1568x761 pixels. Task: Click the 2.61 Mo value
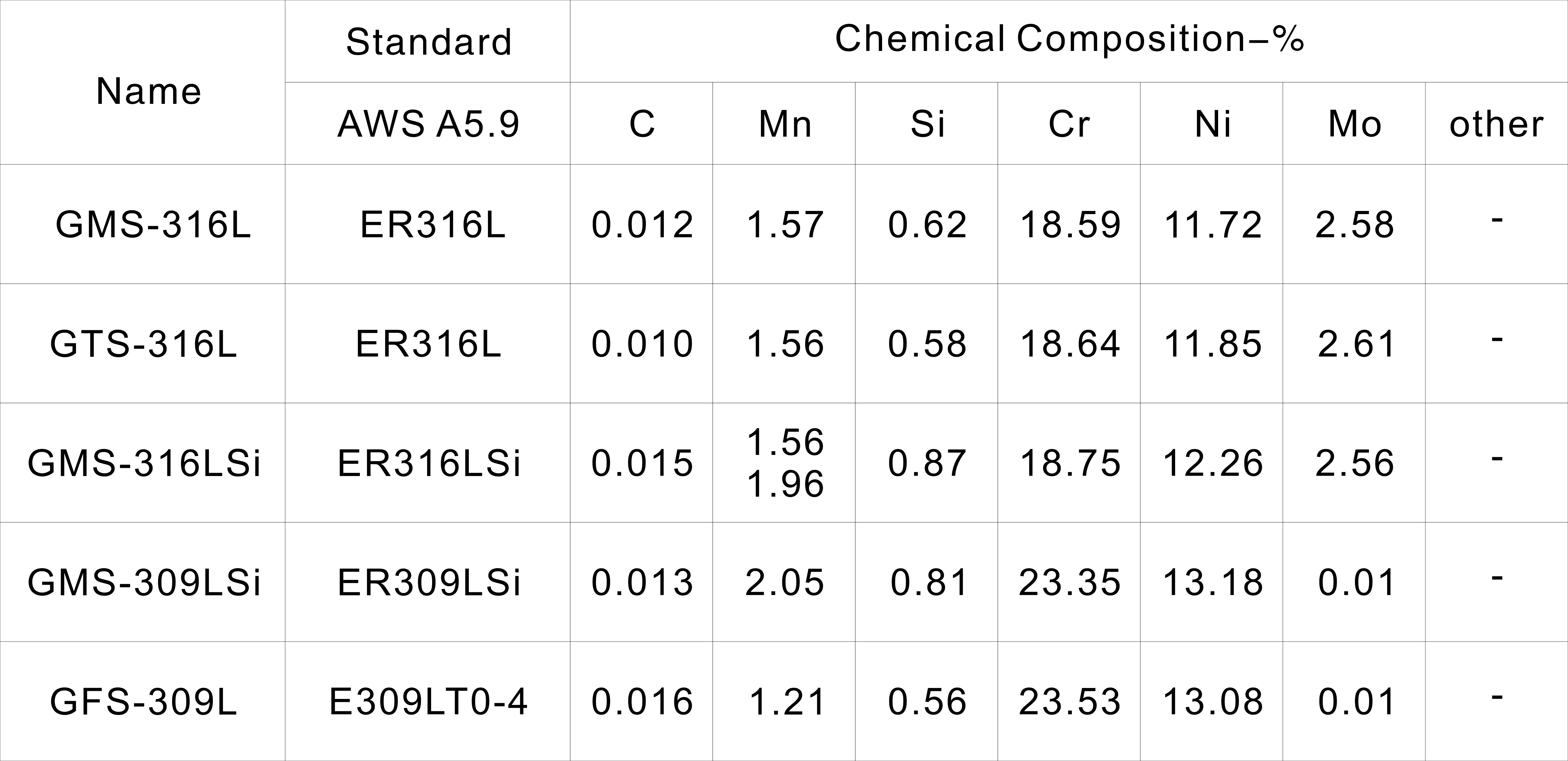tap(1356, 344)
